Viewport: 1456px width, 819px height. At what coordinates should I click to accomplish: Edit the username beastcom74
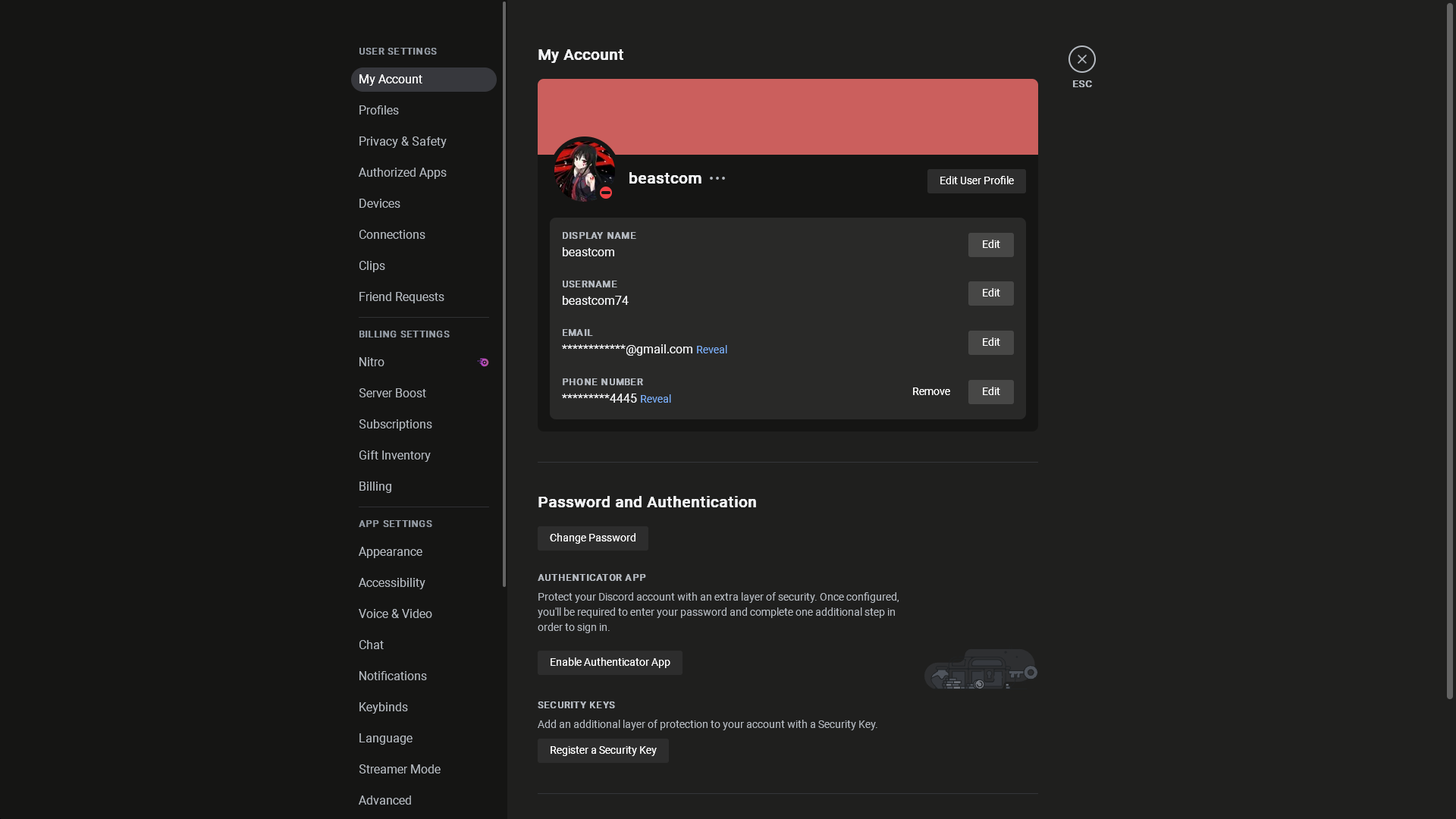pos(990,293)
